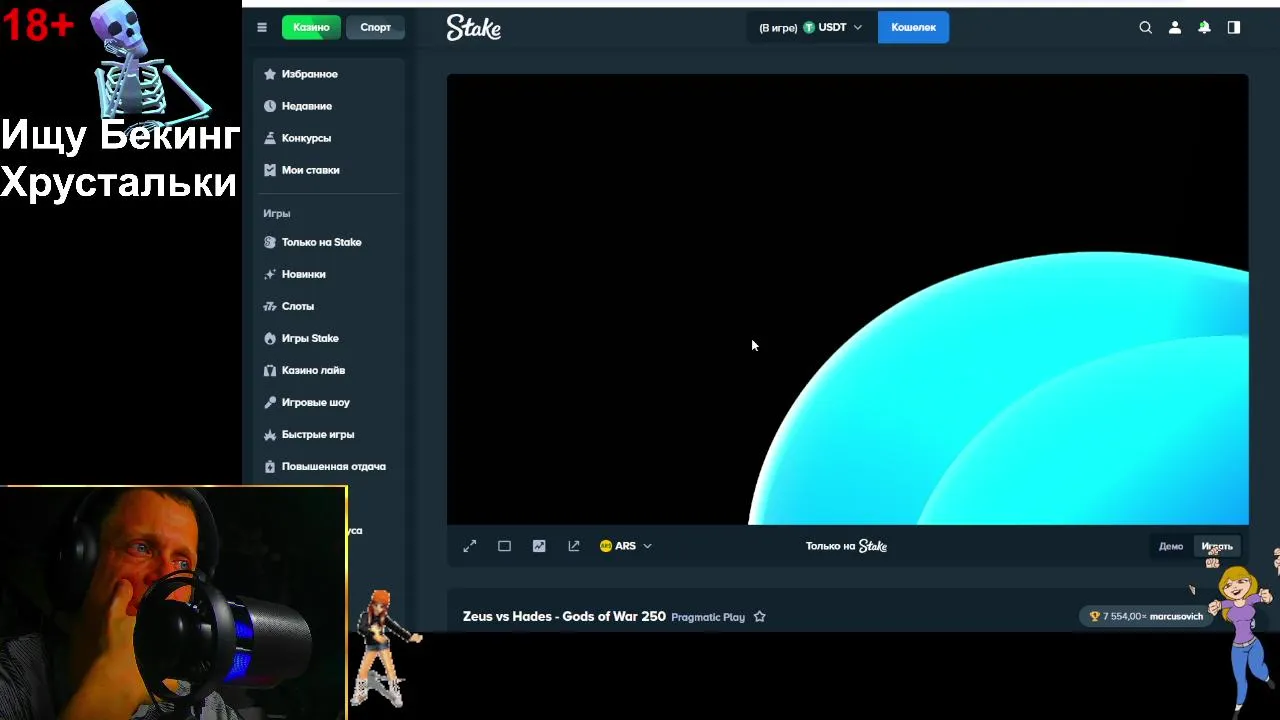Click the headset icon beside Казино лайв
The height and width of the screenshot is (720, 1280).
[270, 370]
